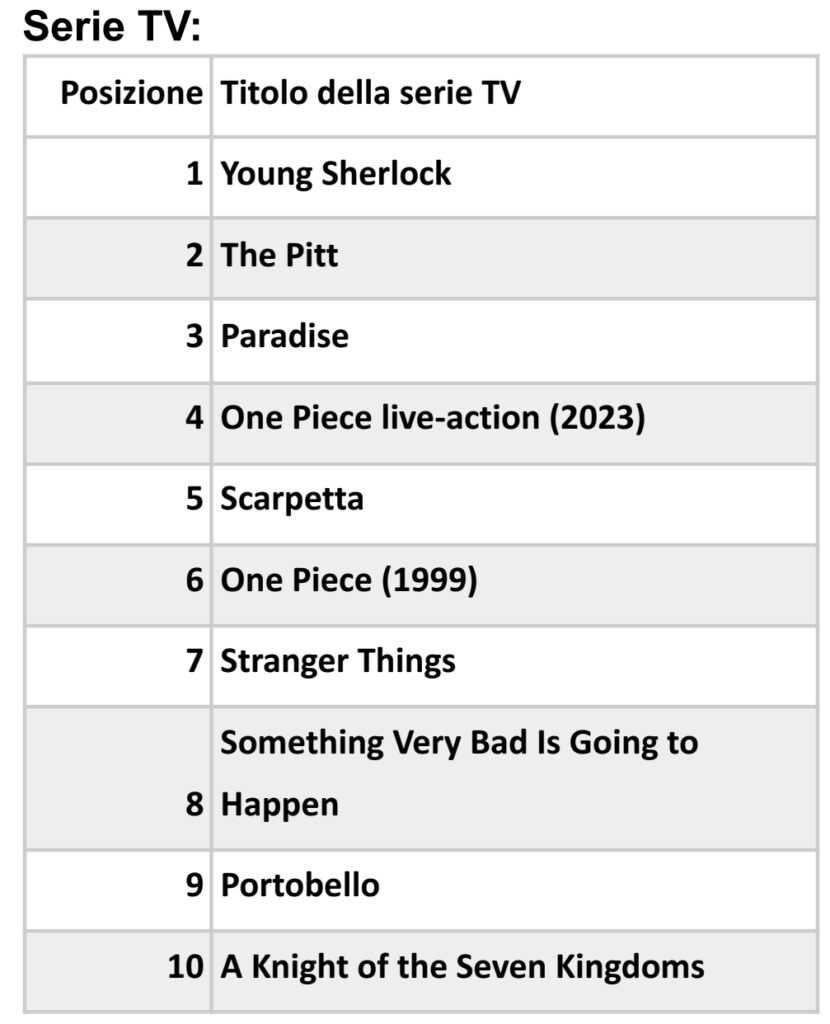830x1024 pixels.
Task: Select the "Young Sherlock" title cell
Action: [336, 174]
